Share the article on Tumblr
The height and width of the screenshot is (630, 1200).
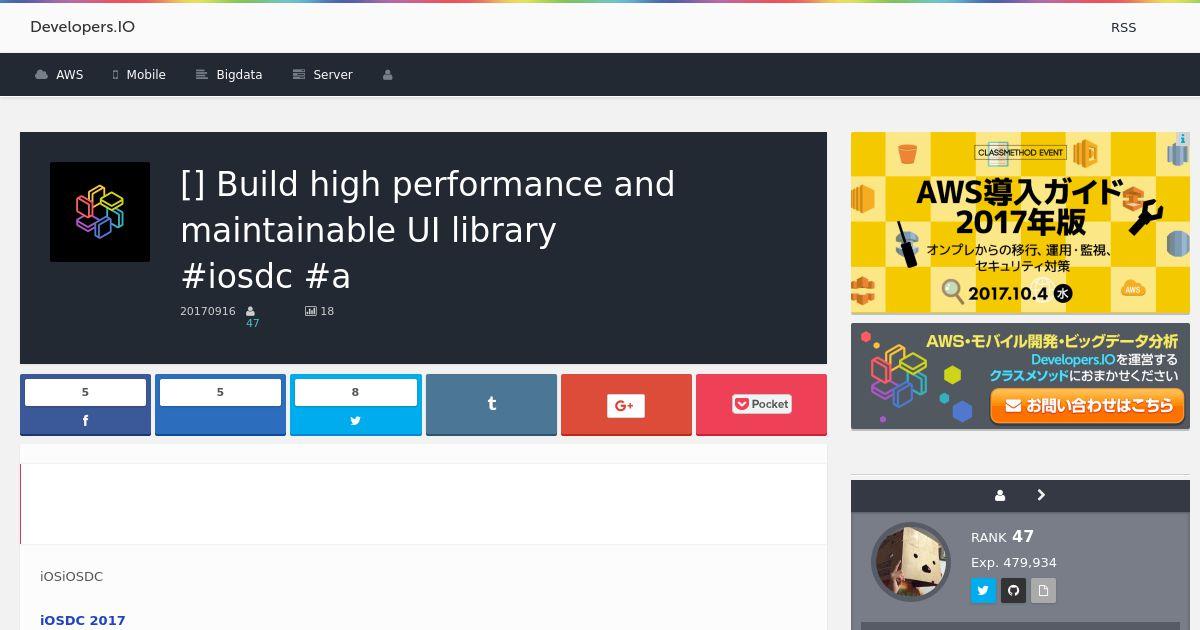pos(491,405)
